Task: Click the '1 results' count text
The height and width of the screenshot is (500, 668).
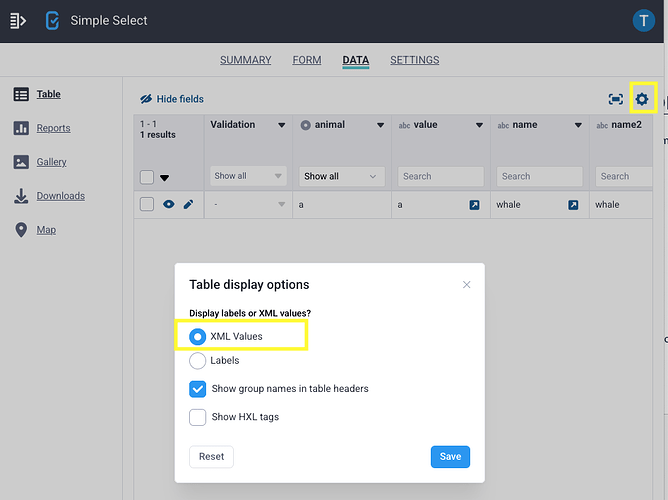Action: point(158,135)
